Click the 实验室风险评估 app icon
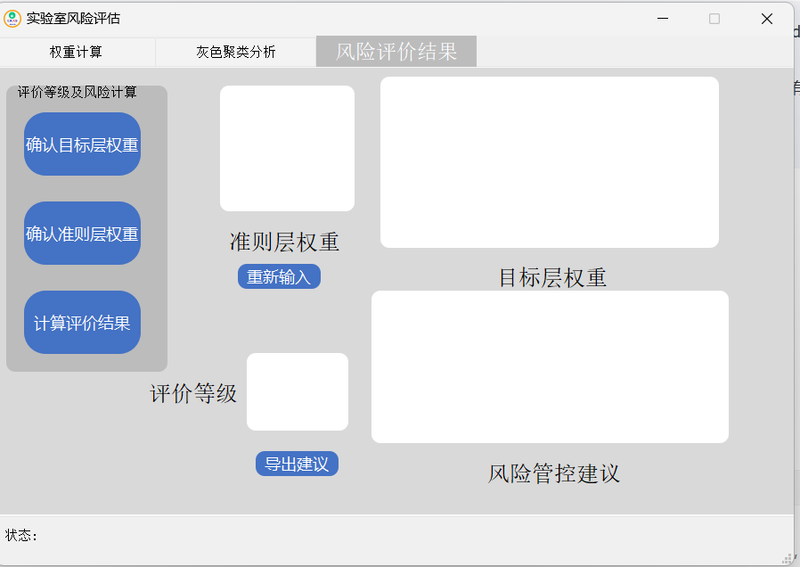This screenshot has width=800, height=567. pyautogui.click(x=12, y=18)
